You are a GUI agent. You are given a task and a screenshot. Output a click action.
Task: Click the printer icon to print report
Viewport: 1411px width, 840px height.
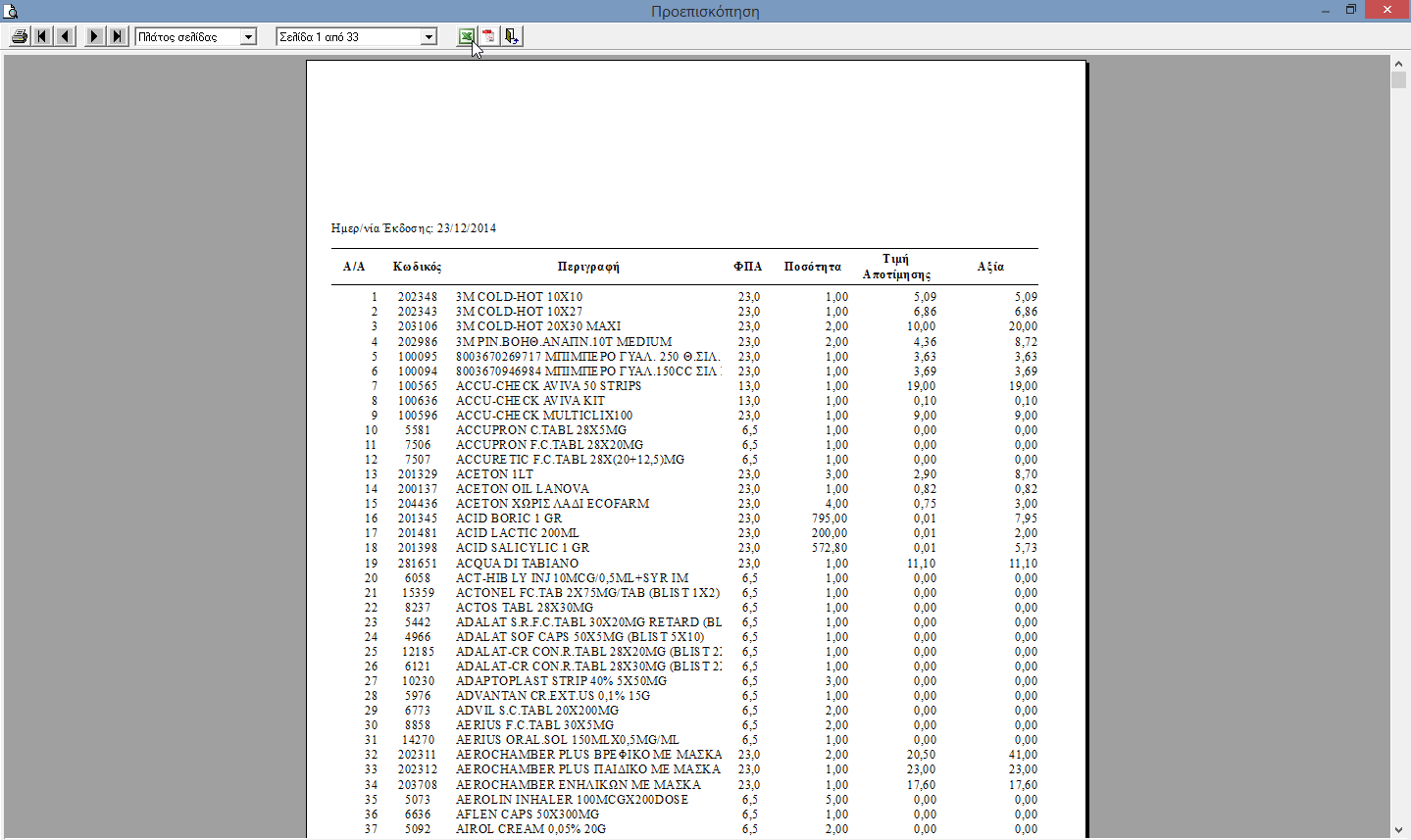(x=19, y=36)
